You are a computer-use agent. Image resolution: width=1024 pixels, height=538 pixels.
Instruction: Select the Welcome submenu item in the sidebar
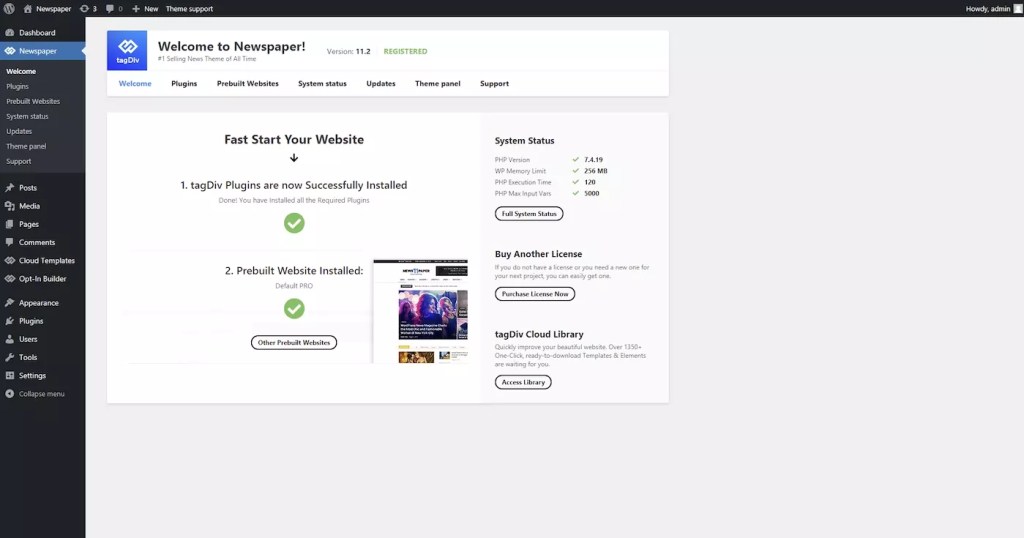pyautogui.click(x=21, y=71)
